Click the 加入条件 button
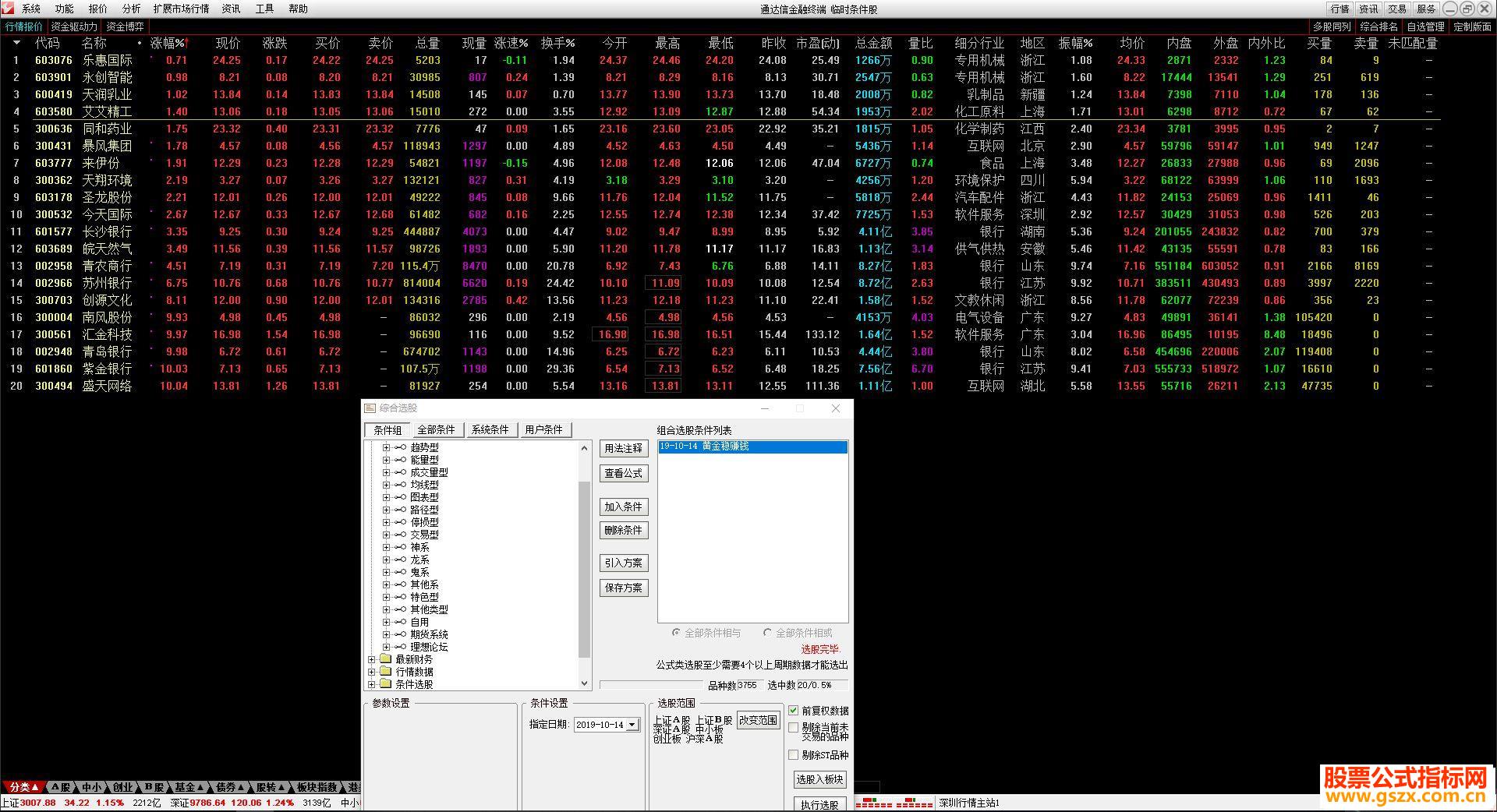The height and width of the screenshot is (812, 1497). click(x=624, y=507)
